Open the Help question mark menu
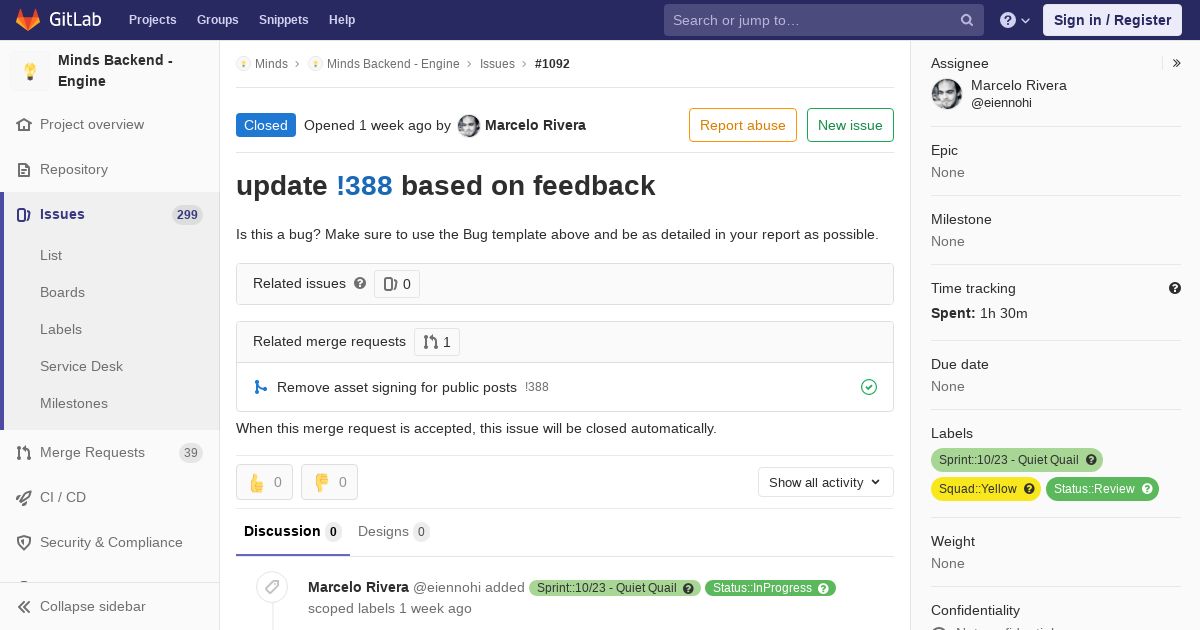1200x630 pixels. click(1015, 20)
